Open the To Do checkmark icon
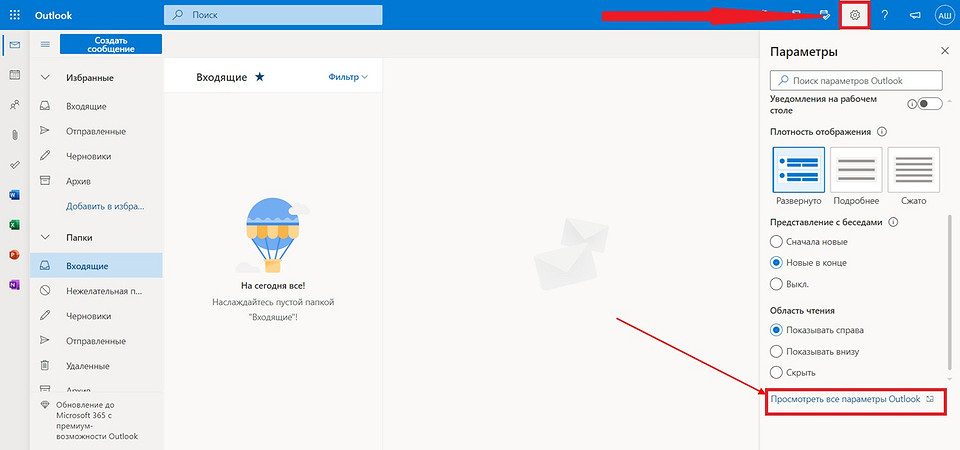The height and width of the screenshot is (450, 960). click(x=15, y=165)
